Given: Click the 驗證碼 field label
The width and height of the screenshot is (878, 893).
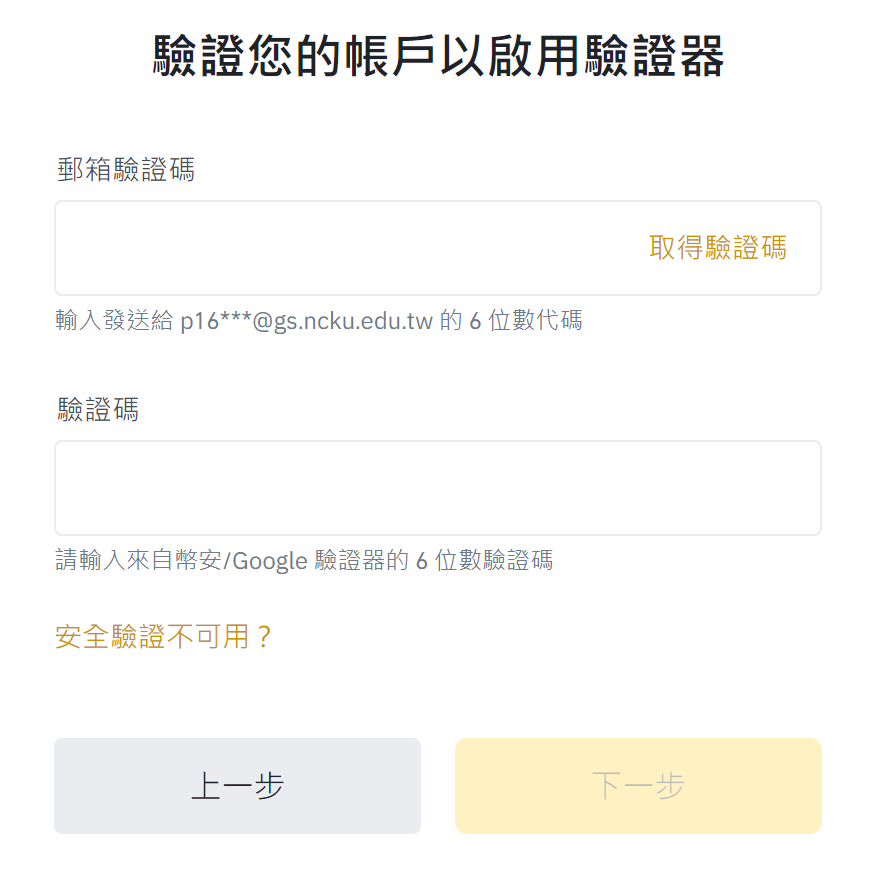Looking at the screenshot, I should click(x=98, y=409).
